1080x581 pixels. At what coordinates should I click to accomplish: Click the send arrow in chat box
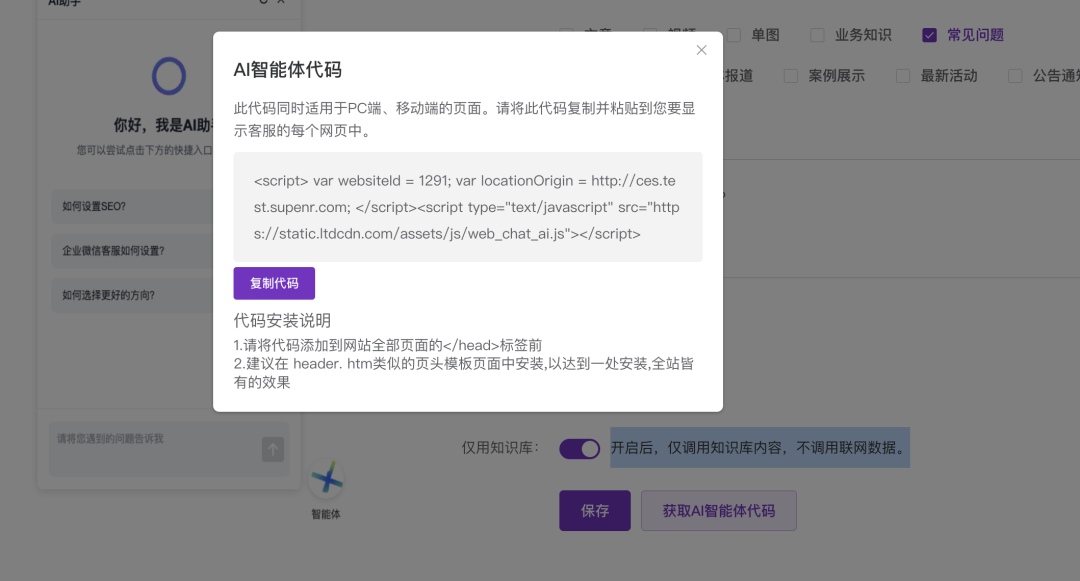click(273, 450)
